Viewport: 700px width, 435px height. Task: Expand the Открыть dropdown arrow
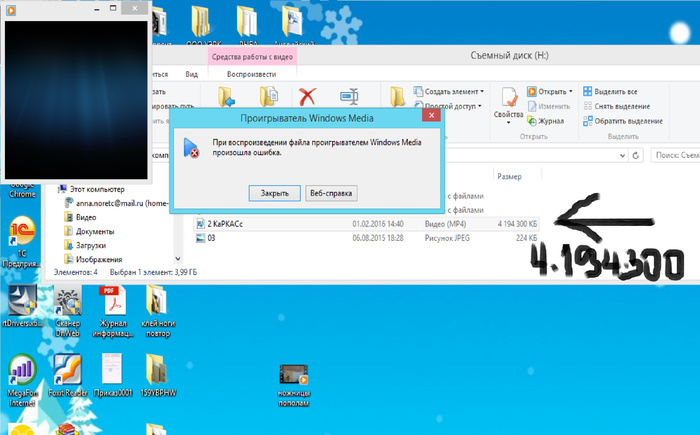571,92
